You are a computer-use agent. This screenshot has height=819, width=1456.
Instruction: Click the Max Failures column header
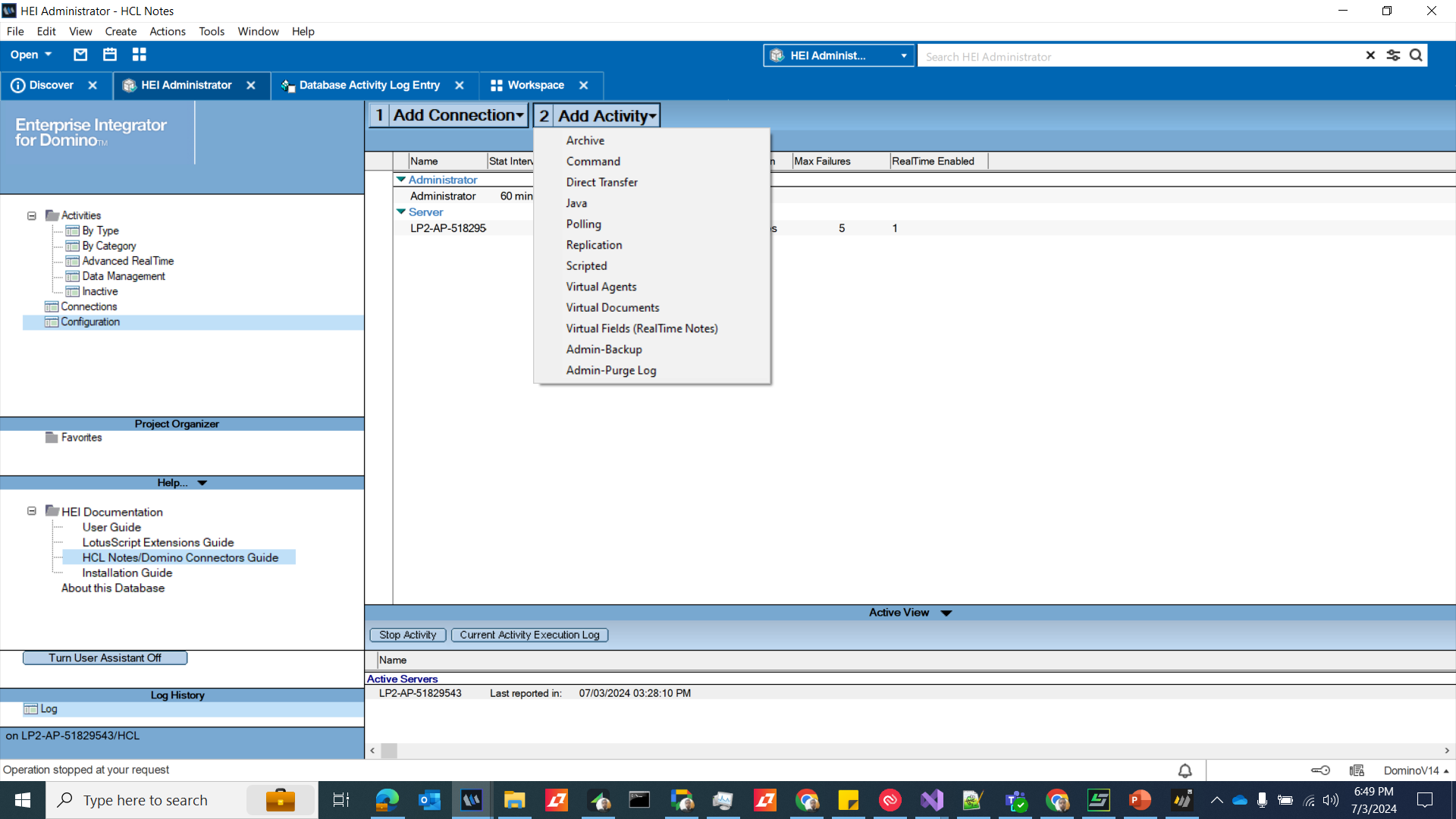click(x=840, y=162)
